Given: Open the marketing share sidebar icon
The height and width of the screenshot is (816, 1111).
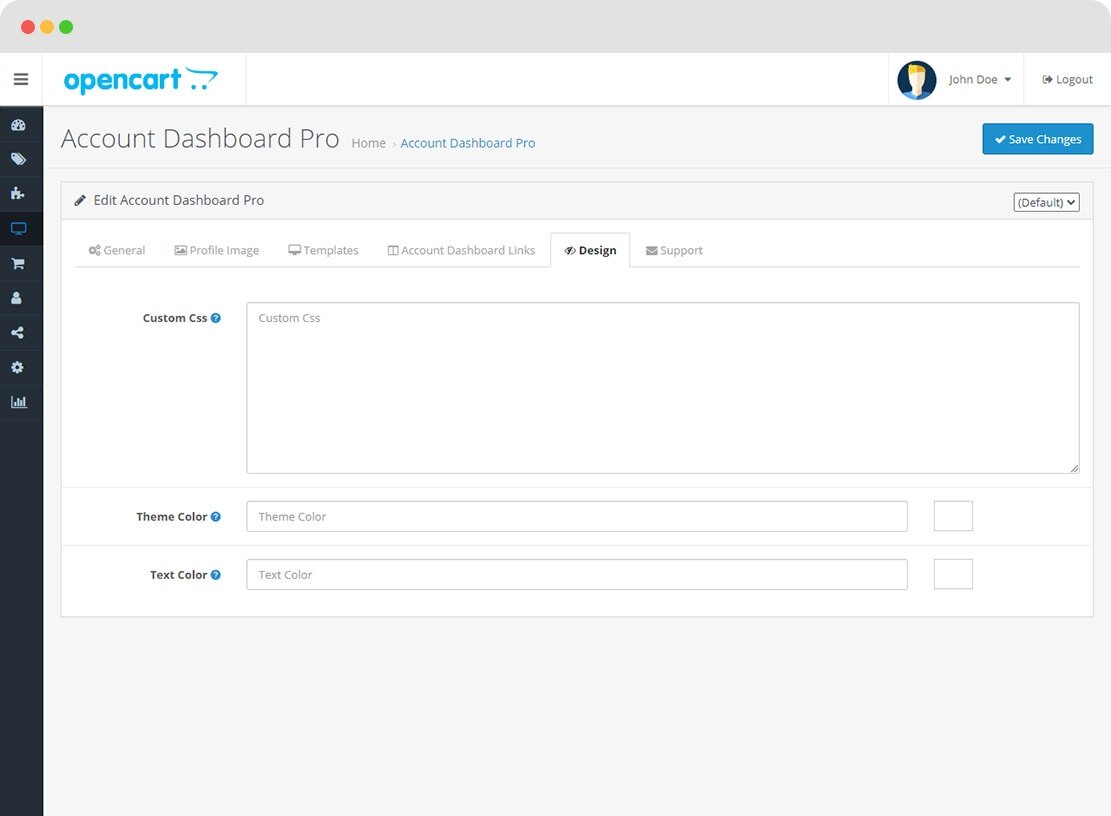Looking at the screenshot, I should pyautogui.click(x=18, y=333).
